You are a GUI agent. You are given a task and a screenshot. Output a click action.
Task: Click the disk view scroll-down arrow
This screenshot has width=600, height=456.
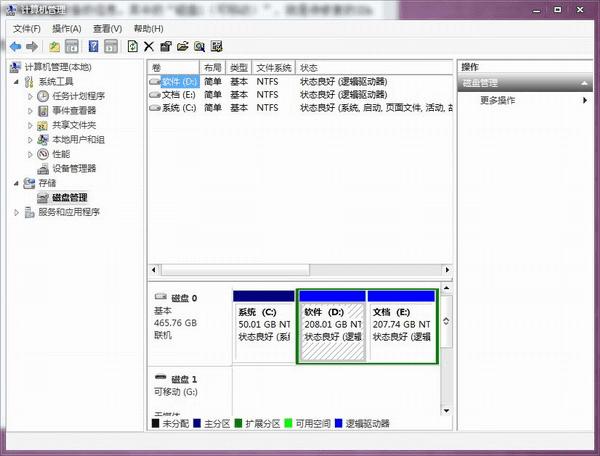point(446,410)
